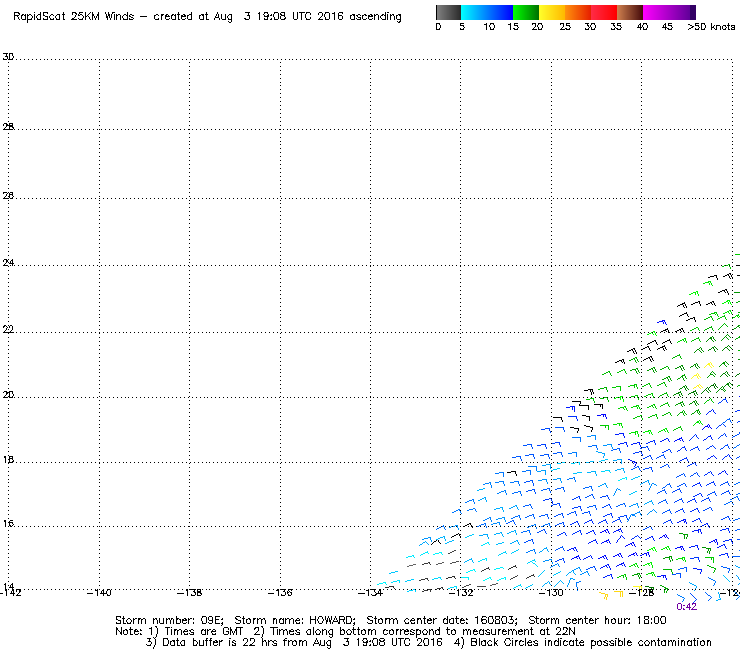Click the 'Black Circles indicate possible contamination' note
The width and height of the screenshot is (740, 650).
coord(590,642)
